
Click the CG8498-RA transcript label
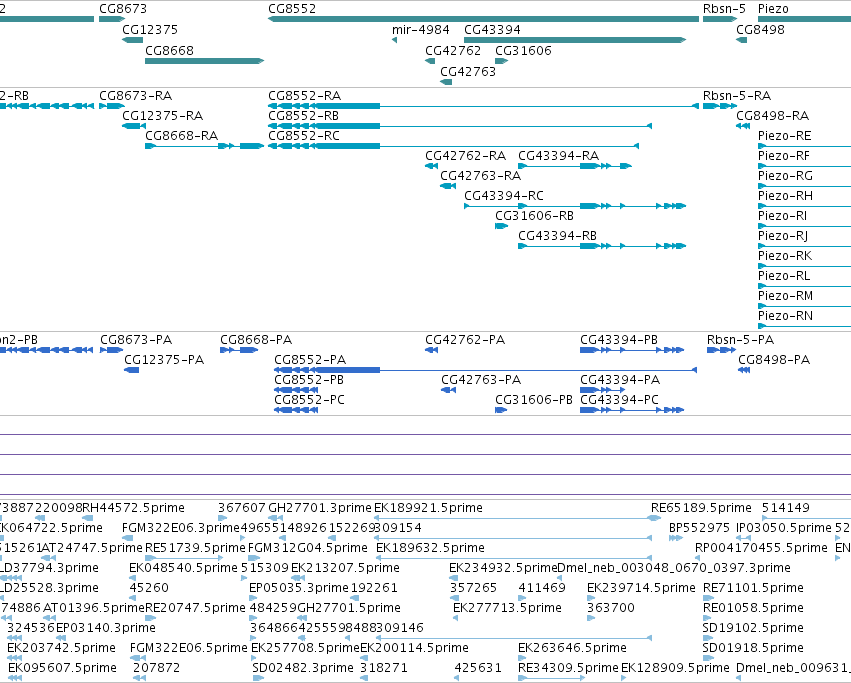(x=772, y=116)
